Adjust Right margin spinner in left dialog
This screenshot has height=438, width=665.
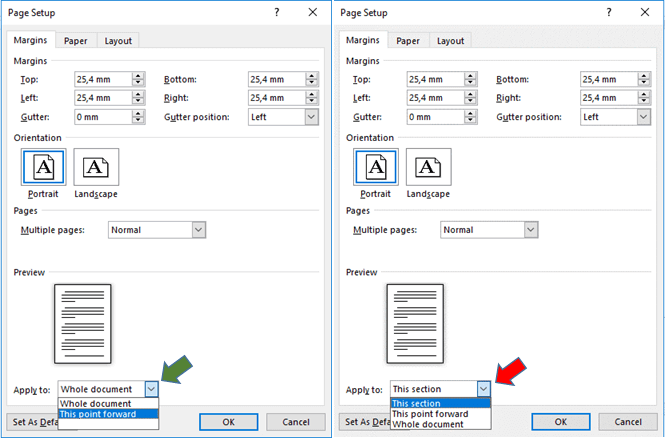[312, 98]
